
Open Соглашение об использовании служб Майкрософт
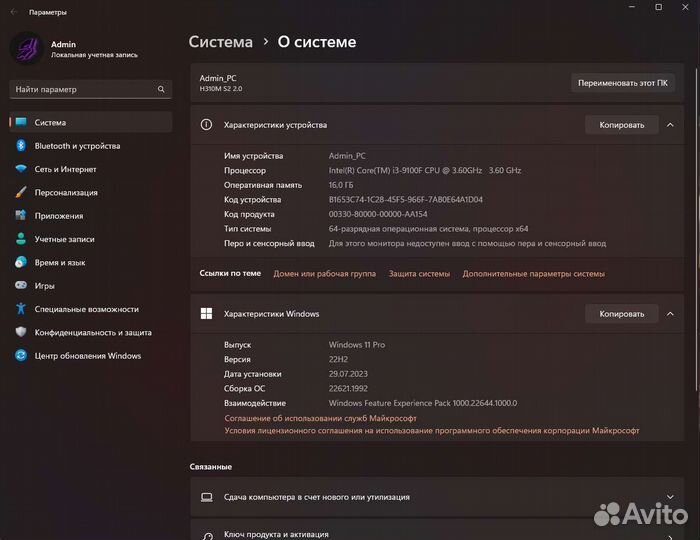tap(320, 418)
